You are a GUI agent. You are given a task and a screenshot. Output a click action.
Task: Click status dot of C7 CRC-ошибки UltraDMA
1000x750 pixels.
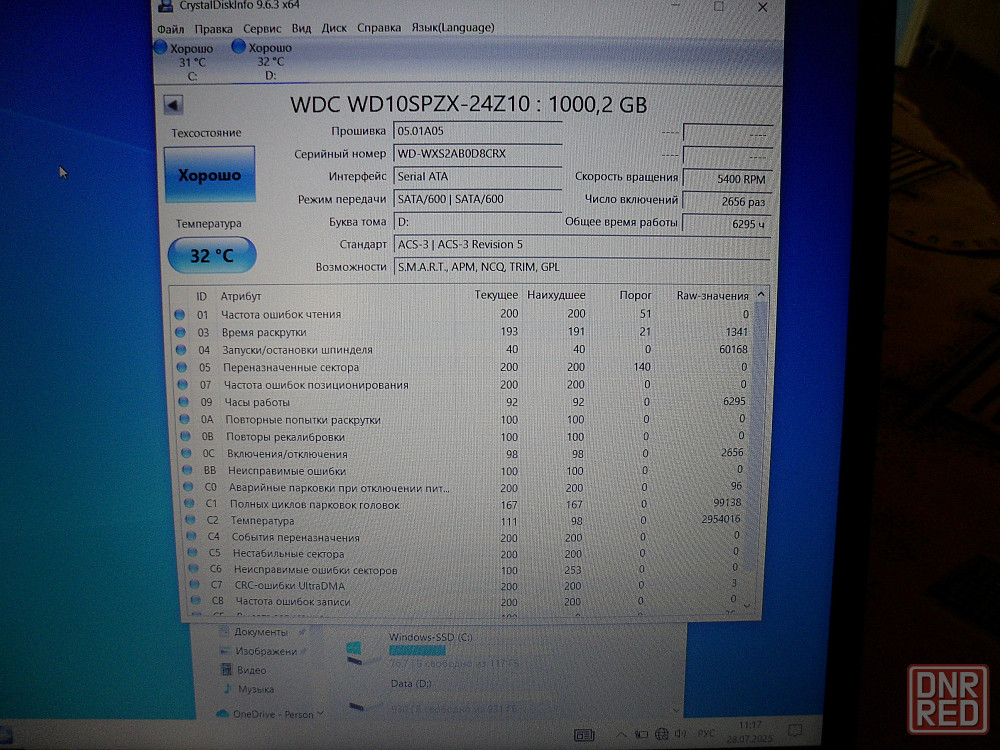(194, 584)
